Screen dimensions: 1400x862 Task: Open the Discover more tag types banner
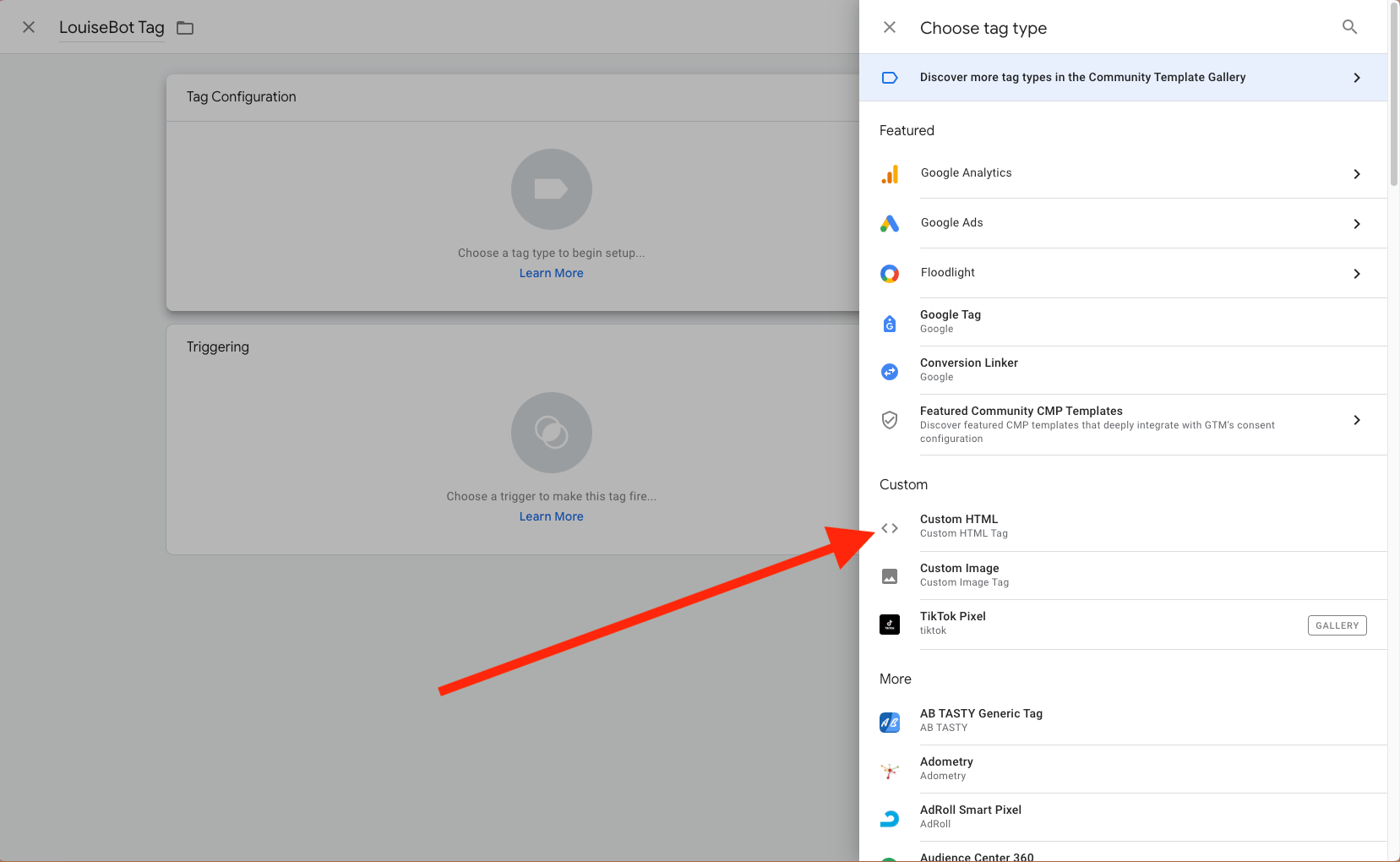(x=1123, y=78)
